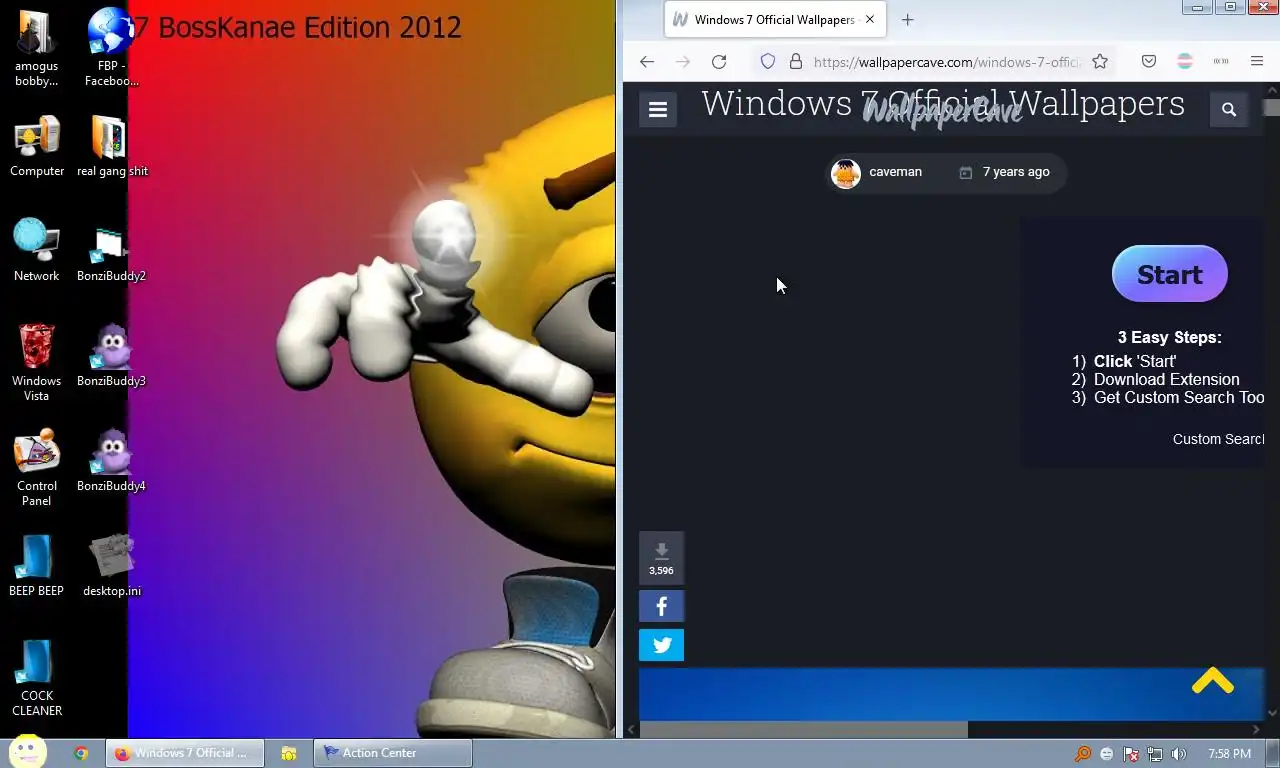Click the yellow scroll-to-top arrow
Image resolution: width=1280 pixels, height=768 pixels.
(1213, 682)
